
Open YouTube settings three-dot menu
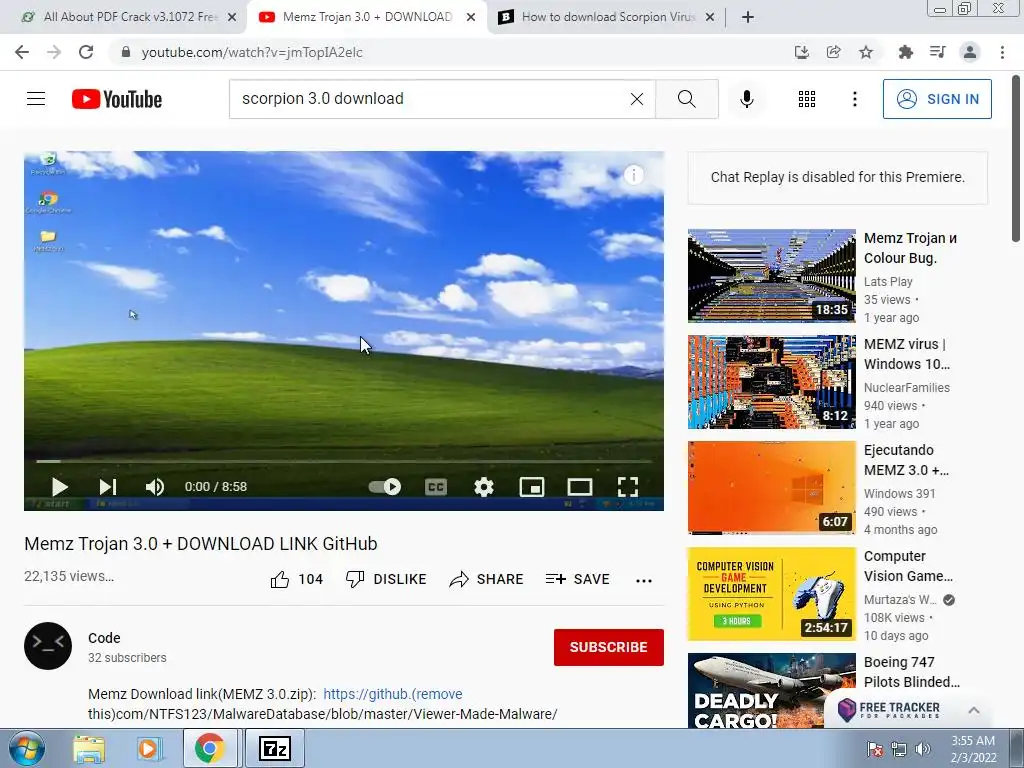(x=854, y=99)
